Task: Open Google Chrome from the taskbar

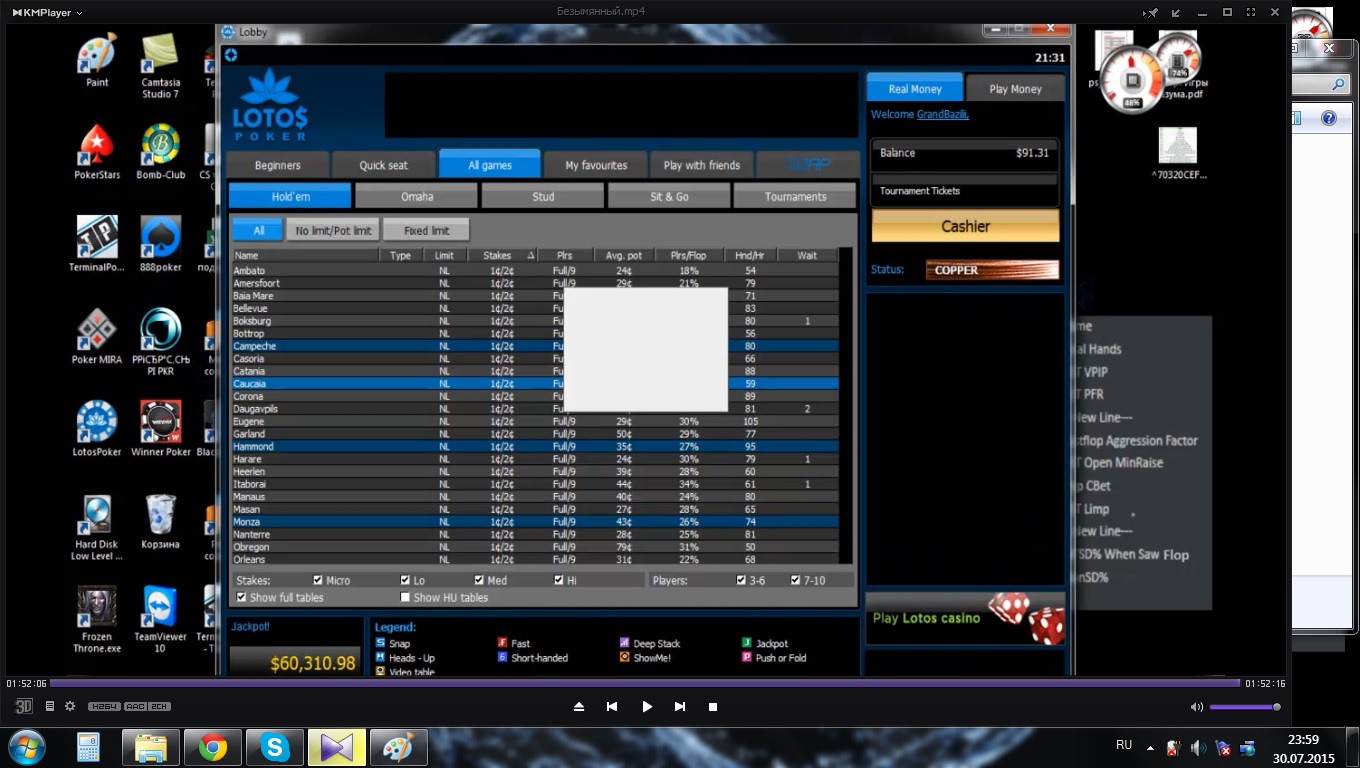Action: (x=212, y=747)
